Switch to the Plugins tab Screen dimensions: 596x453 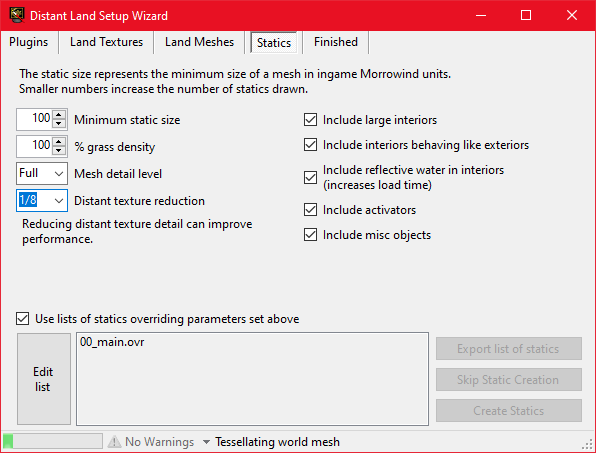(x=29, y=42)
